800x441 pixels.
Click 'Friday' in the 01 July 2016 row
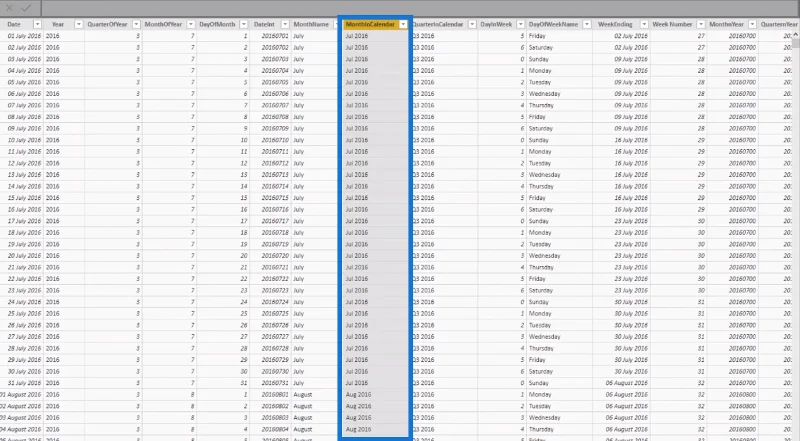coord(537,36)
